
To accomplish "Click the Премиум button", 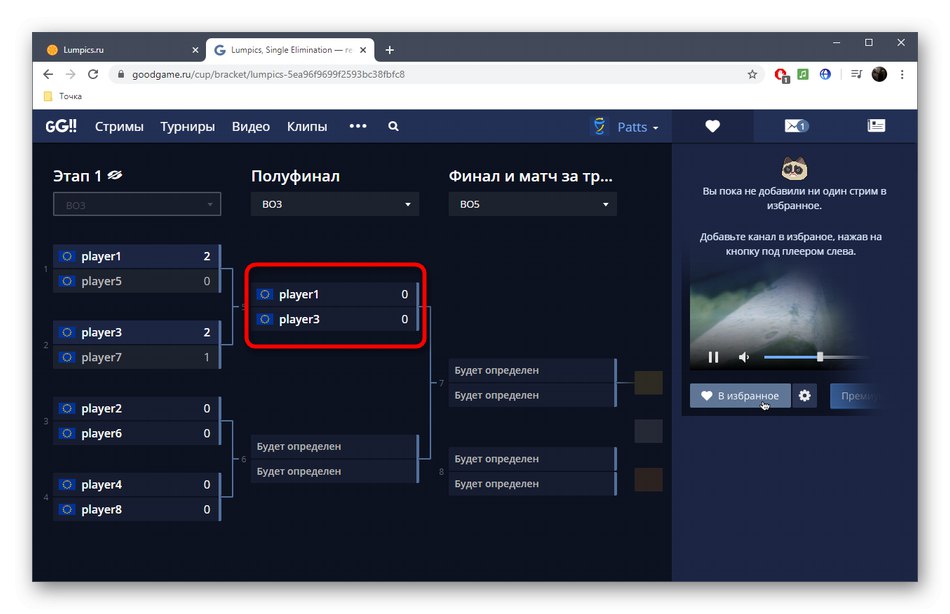I will click(x=857, y=396).
